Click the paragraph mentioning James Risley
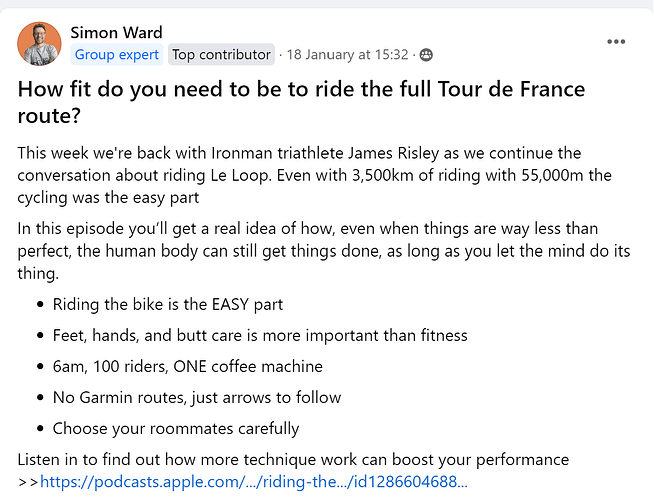Image resolution: width=654 pixels, height=500 pixels. pos(314,175)
